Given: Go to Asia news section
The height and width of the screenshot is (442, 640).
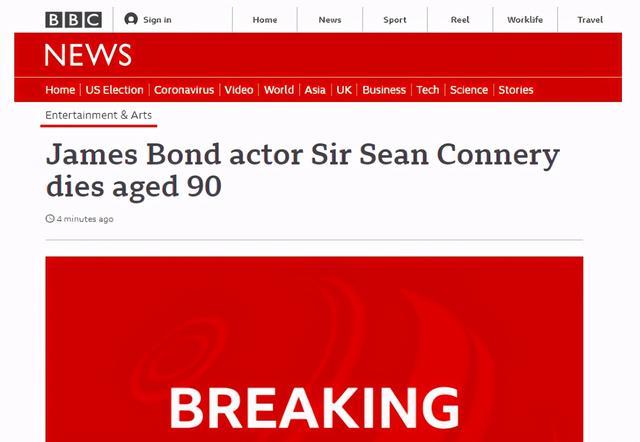Looking at the screenshot, I should coord(315,90).
